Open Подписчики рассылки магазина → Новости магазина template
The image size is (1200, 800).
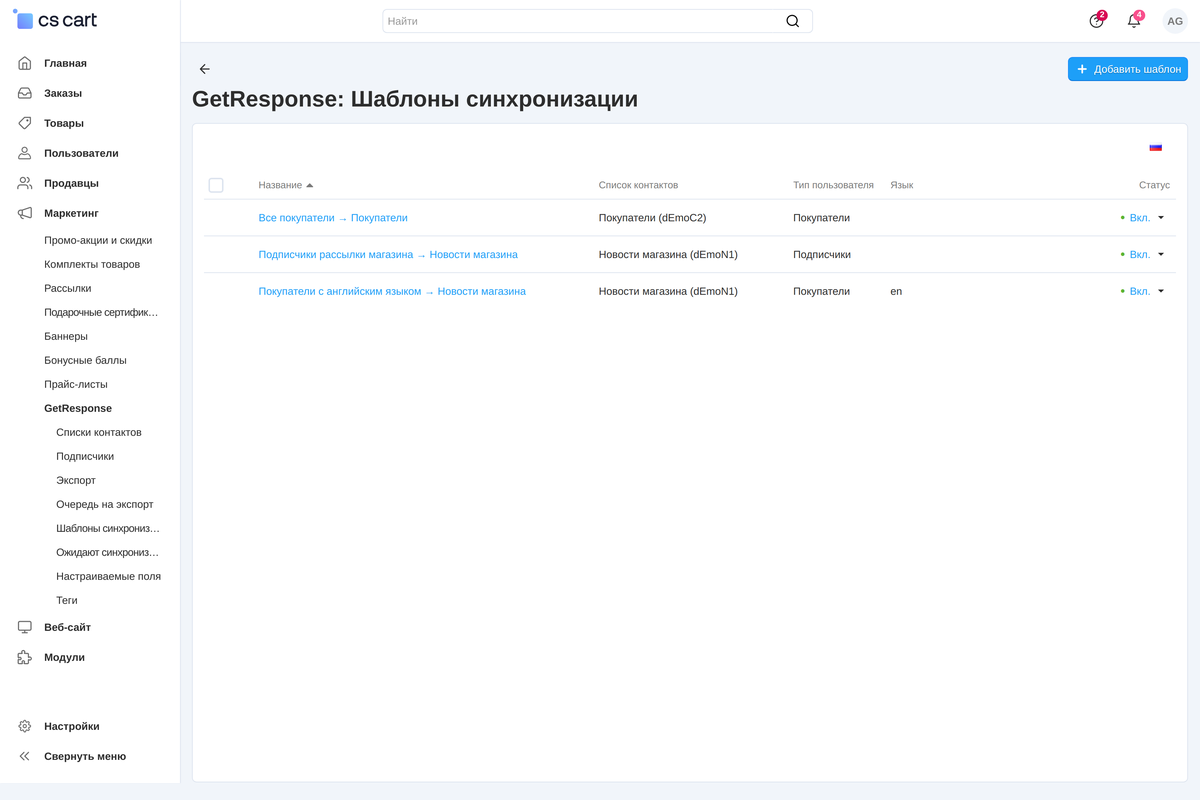(388, 254)
